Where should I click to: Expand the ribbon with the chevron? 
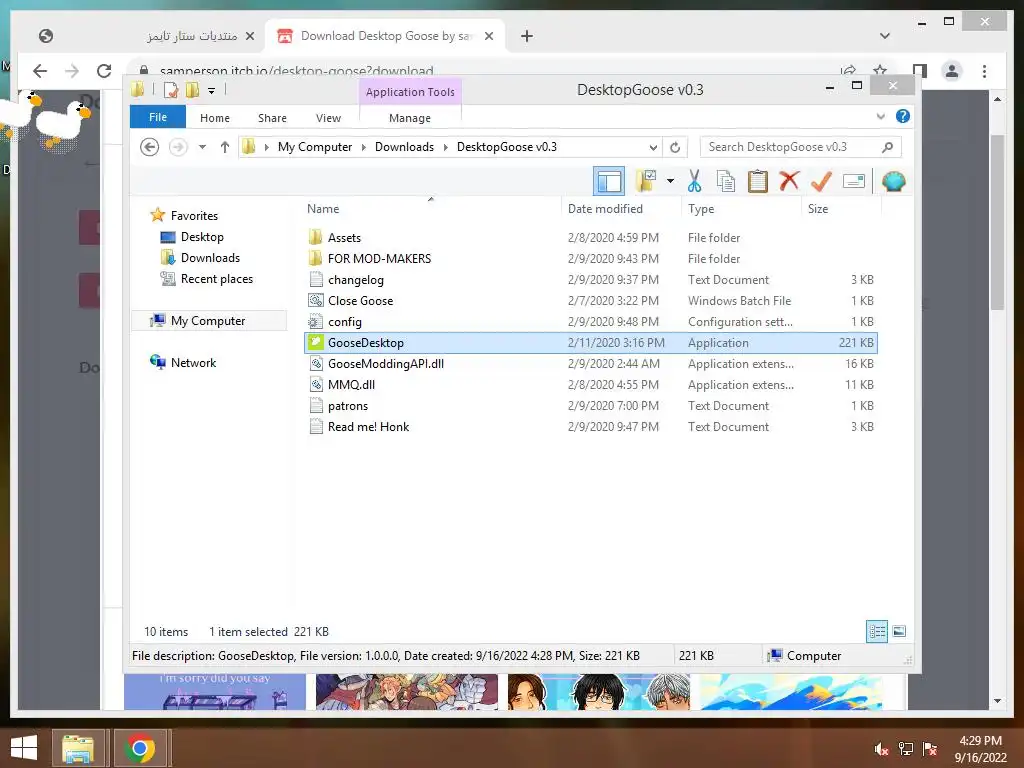point(880,116)
